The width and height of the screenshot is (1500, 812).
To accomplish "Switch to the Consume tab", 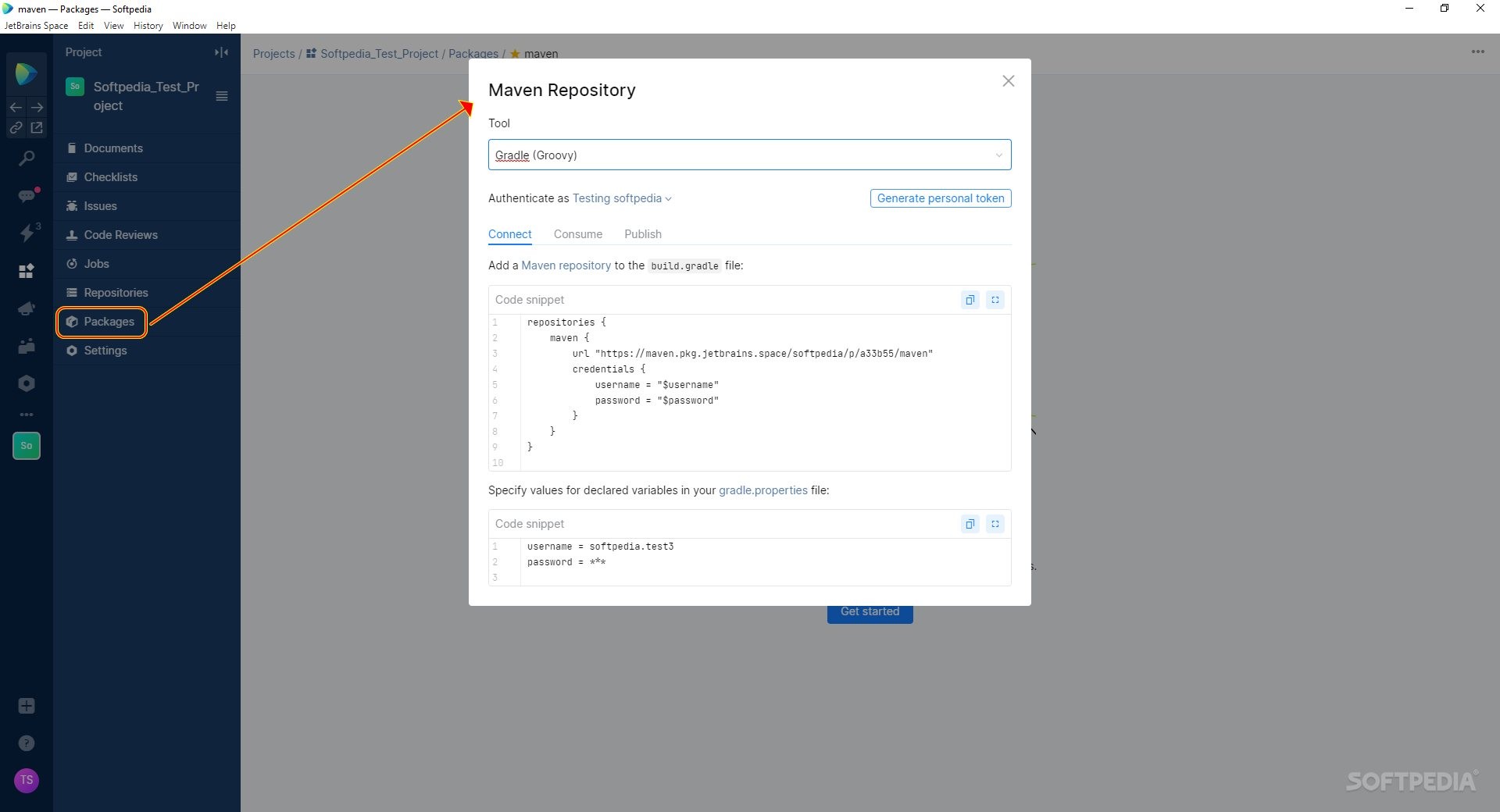I will point(578,234).
